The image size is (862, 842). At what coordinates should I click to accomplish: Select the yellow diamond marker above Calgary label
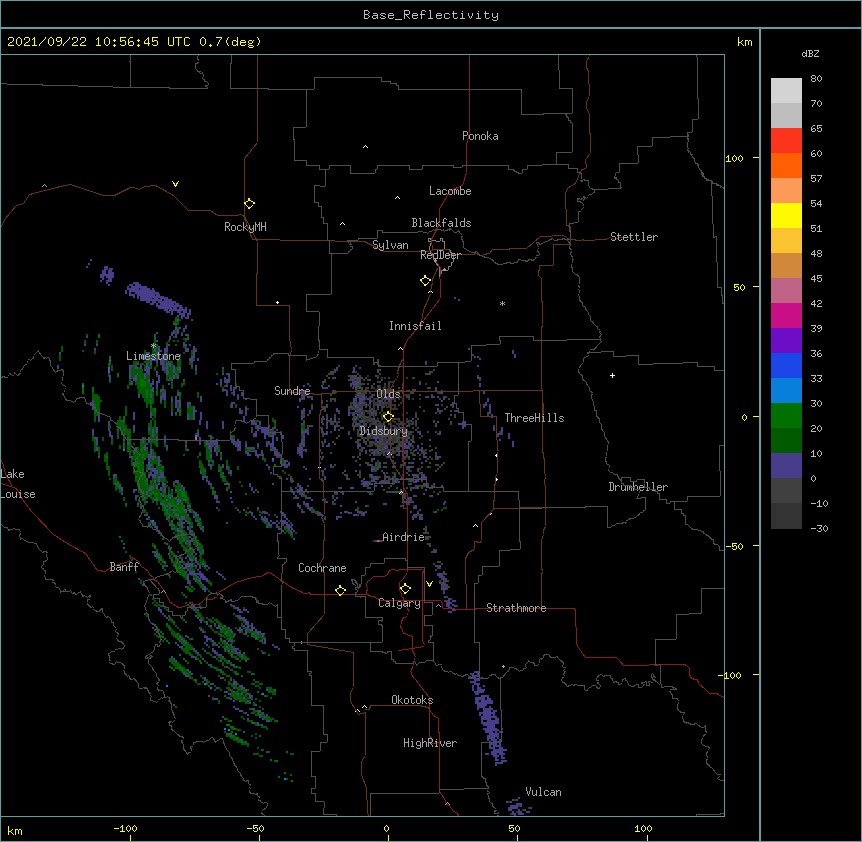tap(405, 589)
